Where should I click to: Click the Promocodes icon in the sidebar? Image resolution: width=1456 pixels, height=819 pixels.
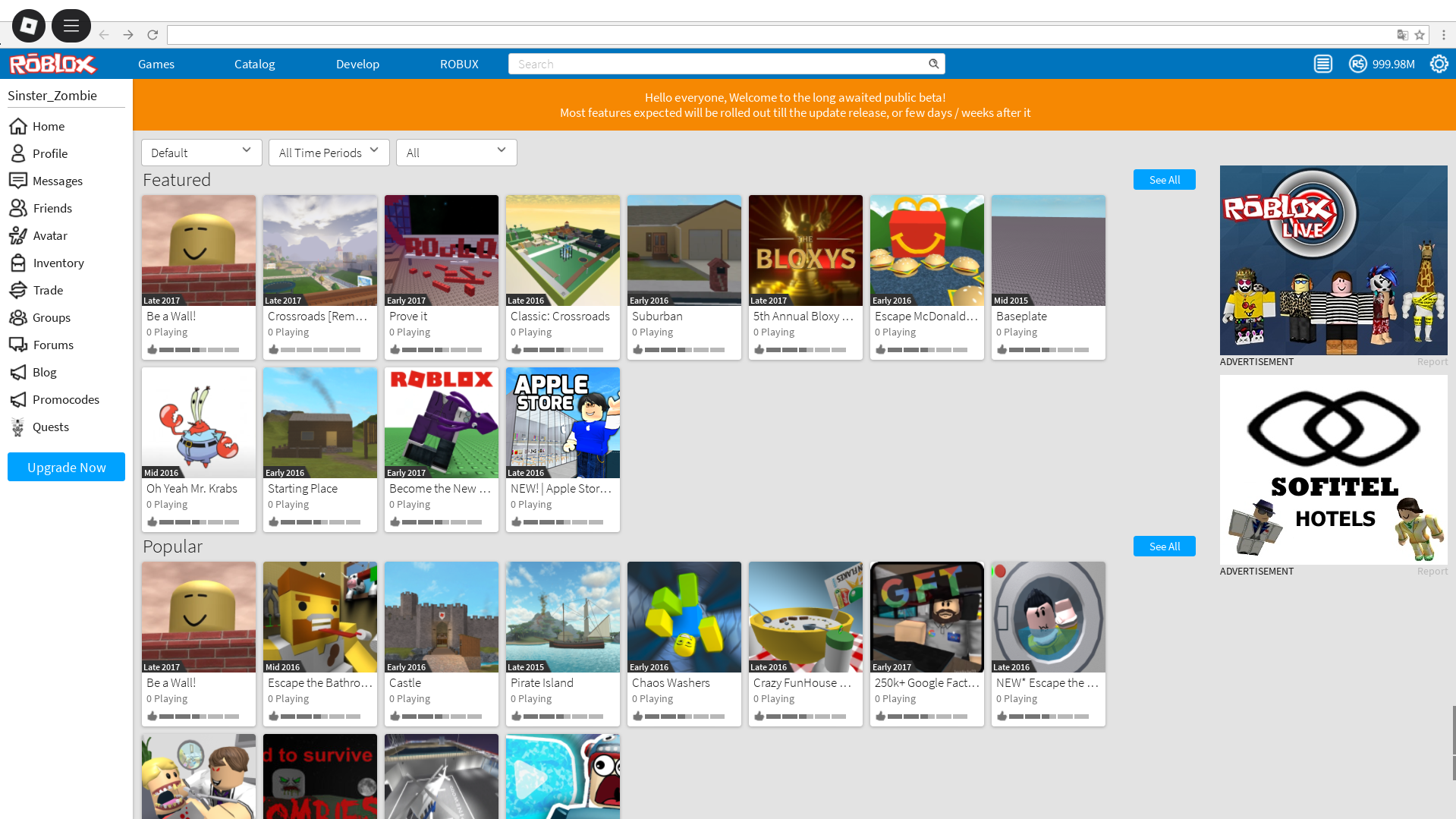[18, 399]
